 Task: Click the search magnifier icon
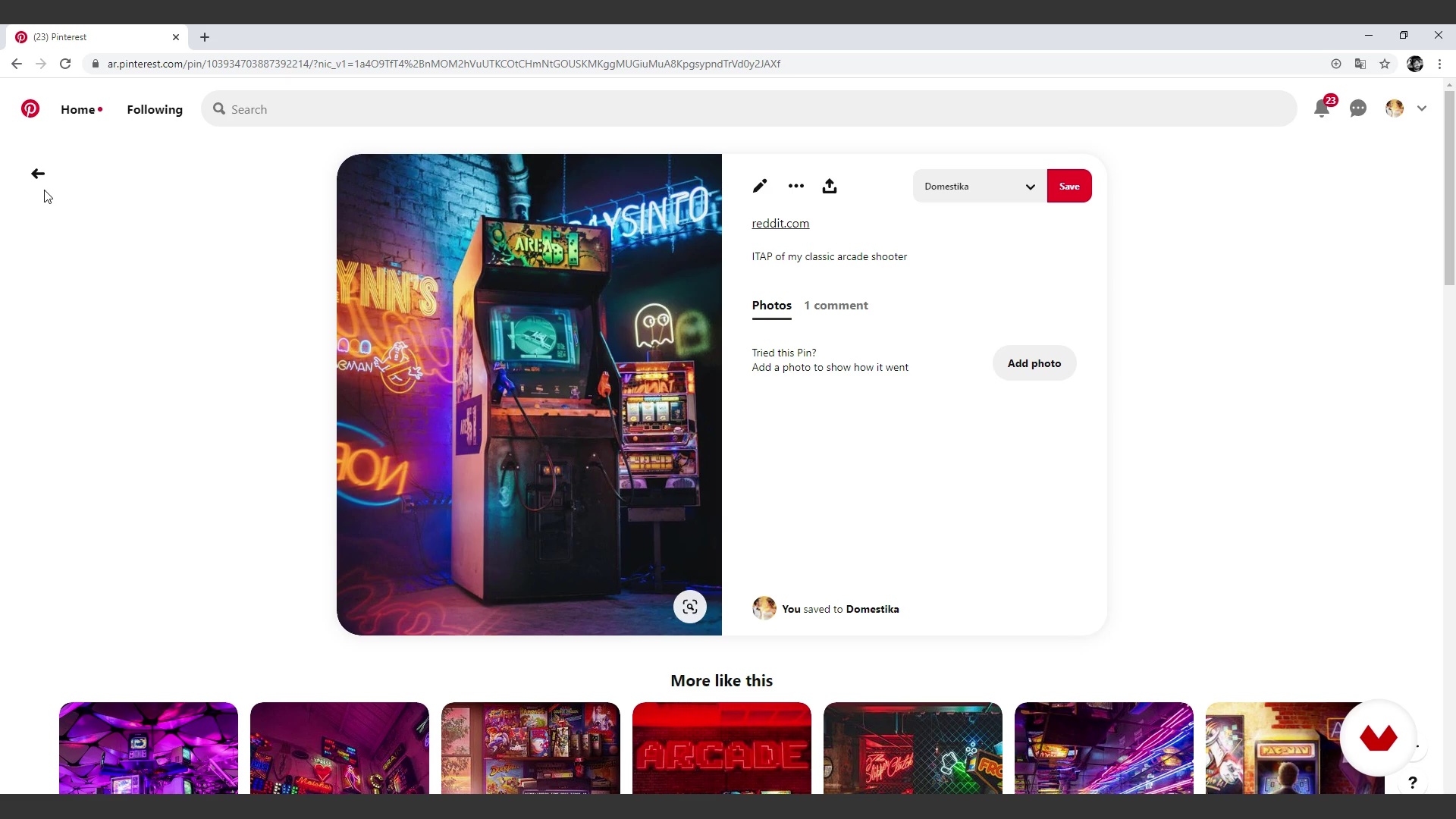[219, 108]
